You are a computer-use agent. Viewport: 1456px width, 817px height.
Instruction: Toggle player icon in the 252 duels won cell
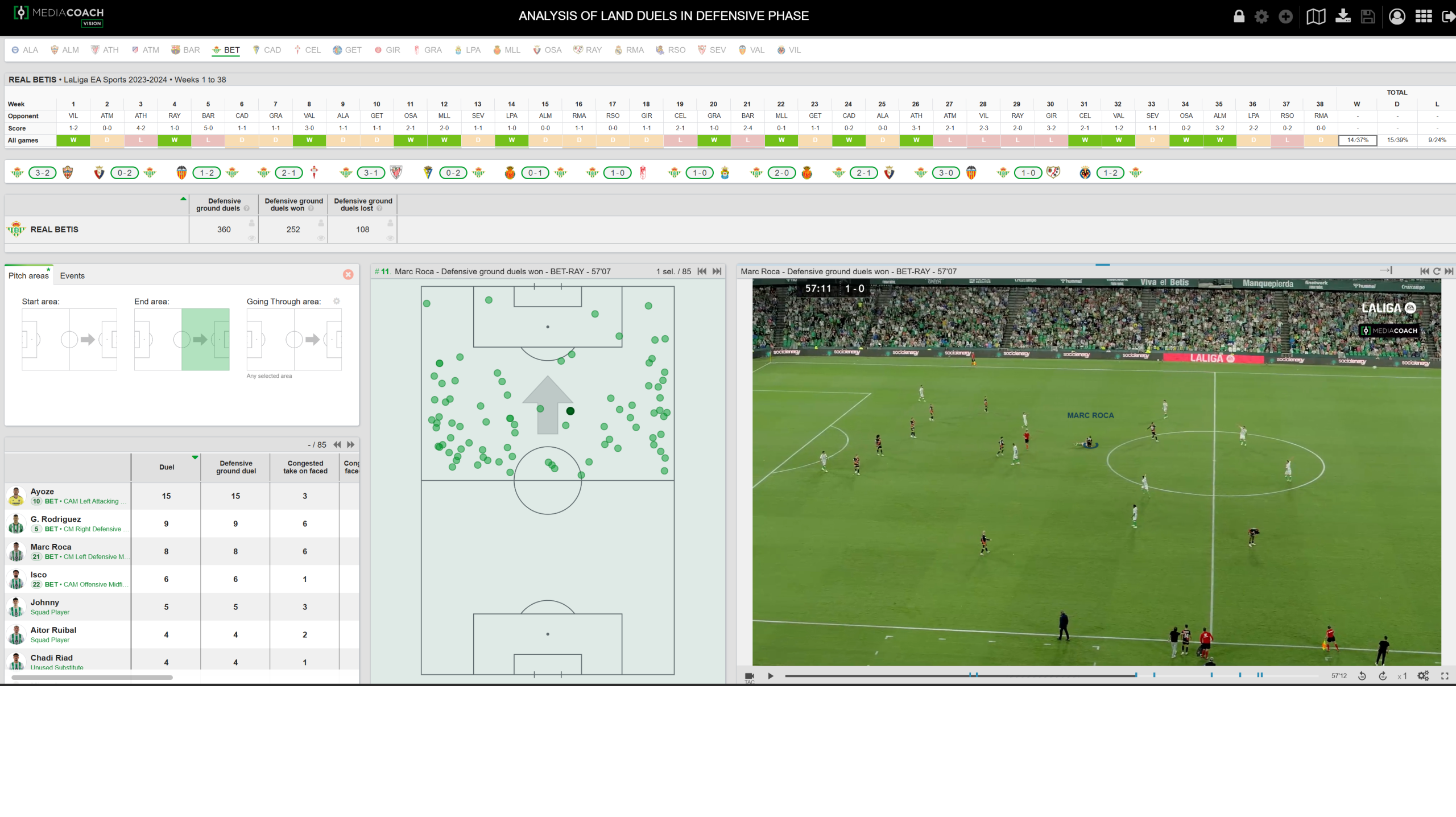(x=321, y=223)
